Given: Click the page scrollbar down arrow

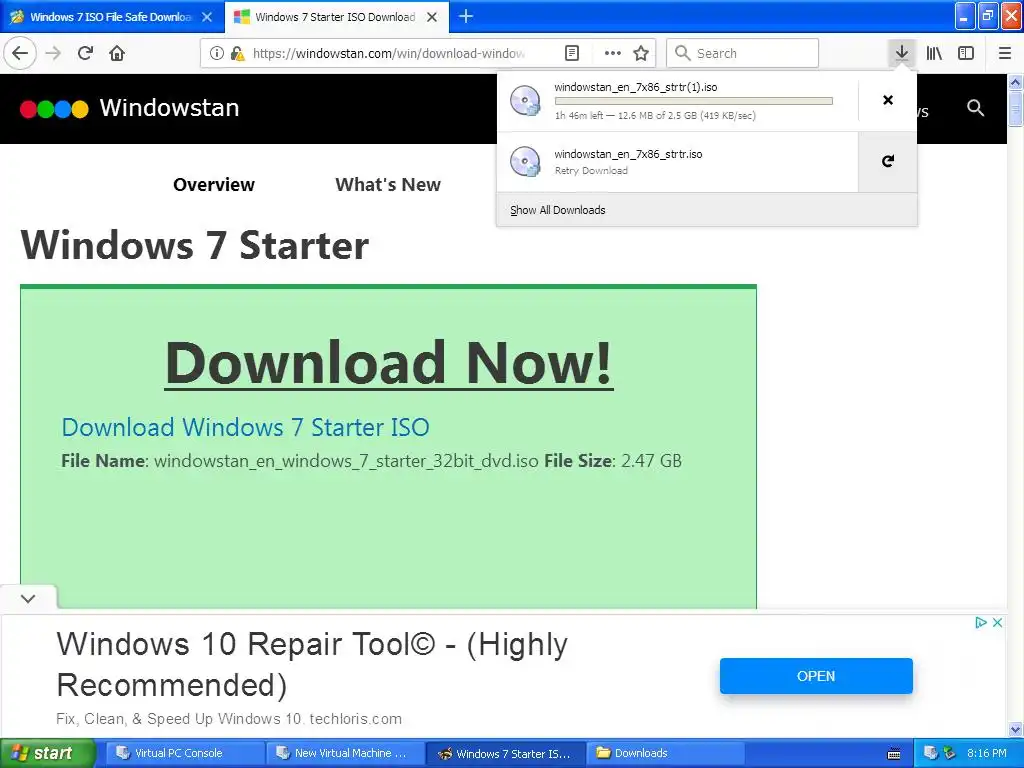Looking at the screenshot, I should [1015, 729].
